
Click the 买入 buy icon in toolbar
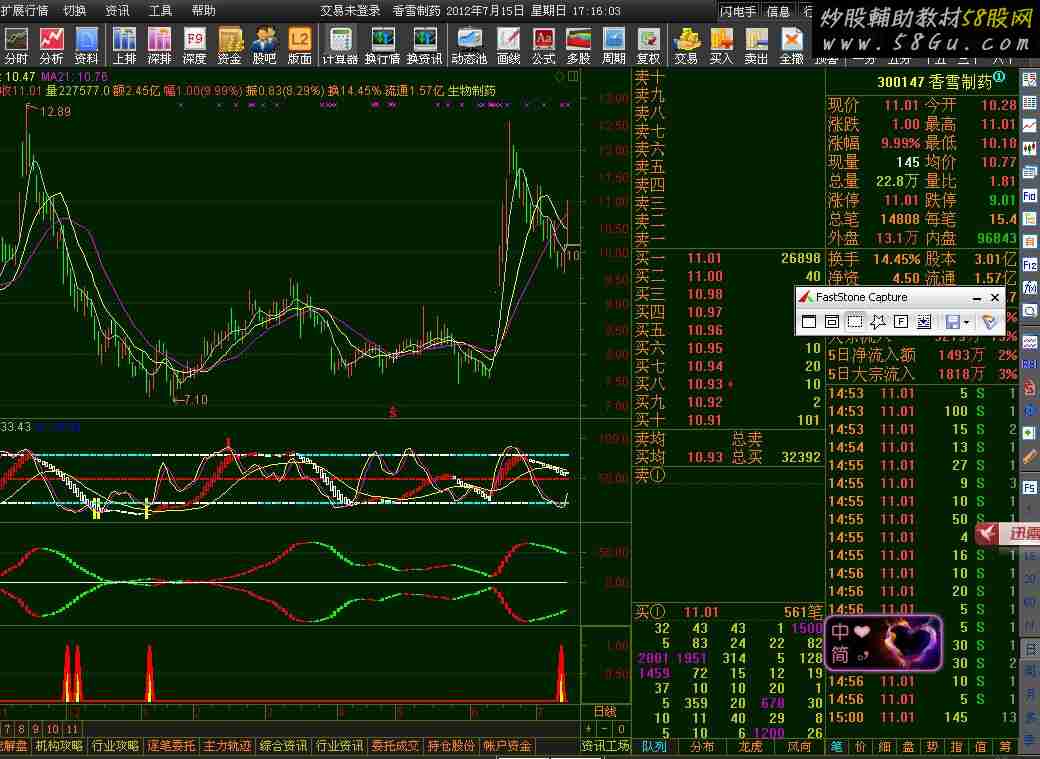(x=721, y=44)
